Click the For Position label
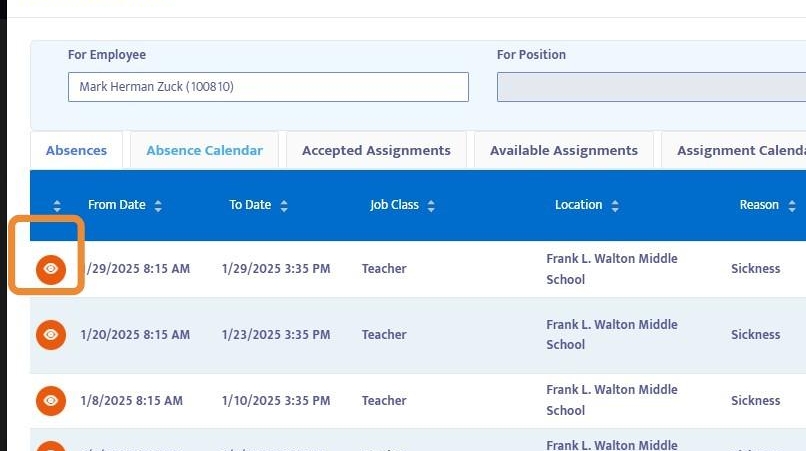 [531, 55]
